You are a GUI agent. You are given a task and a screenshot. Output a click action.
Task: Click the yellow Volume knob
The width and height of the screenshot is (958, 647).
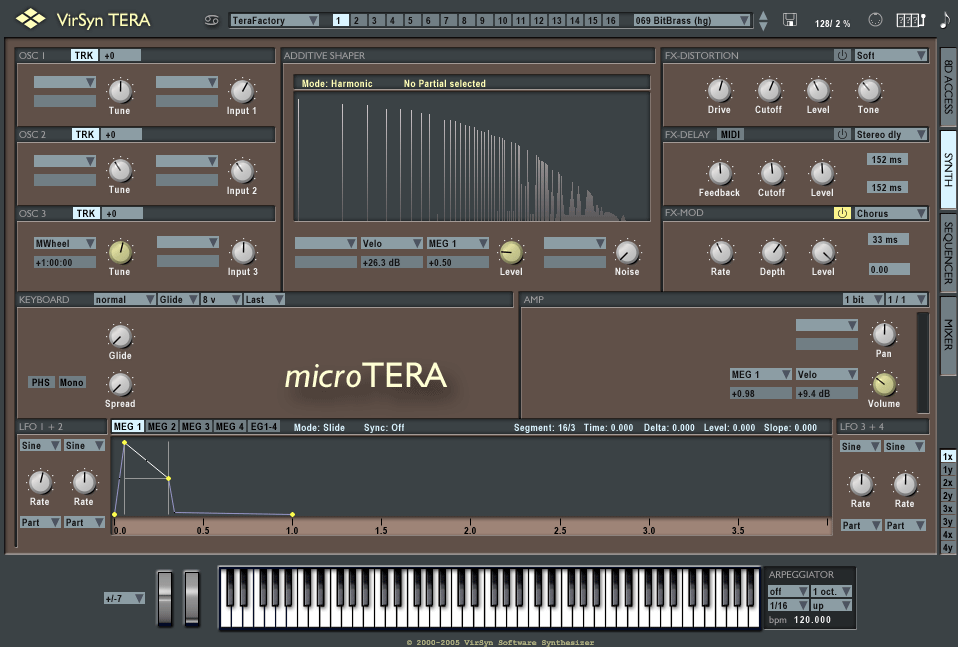tap(884, 384)
